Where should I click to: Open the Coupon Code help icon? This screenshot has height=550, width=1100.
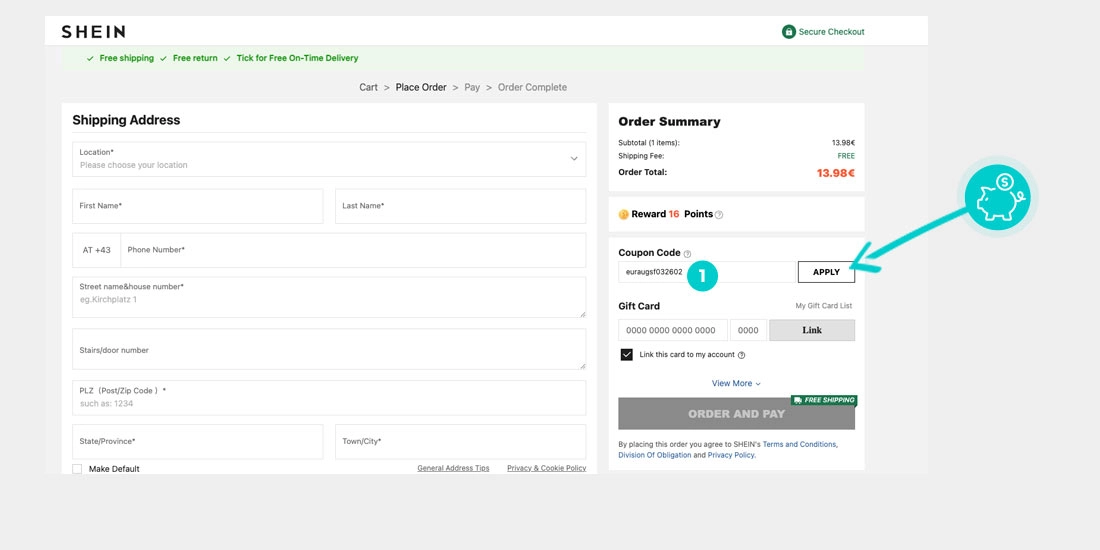pos(687,254)
